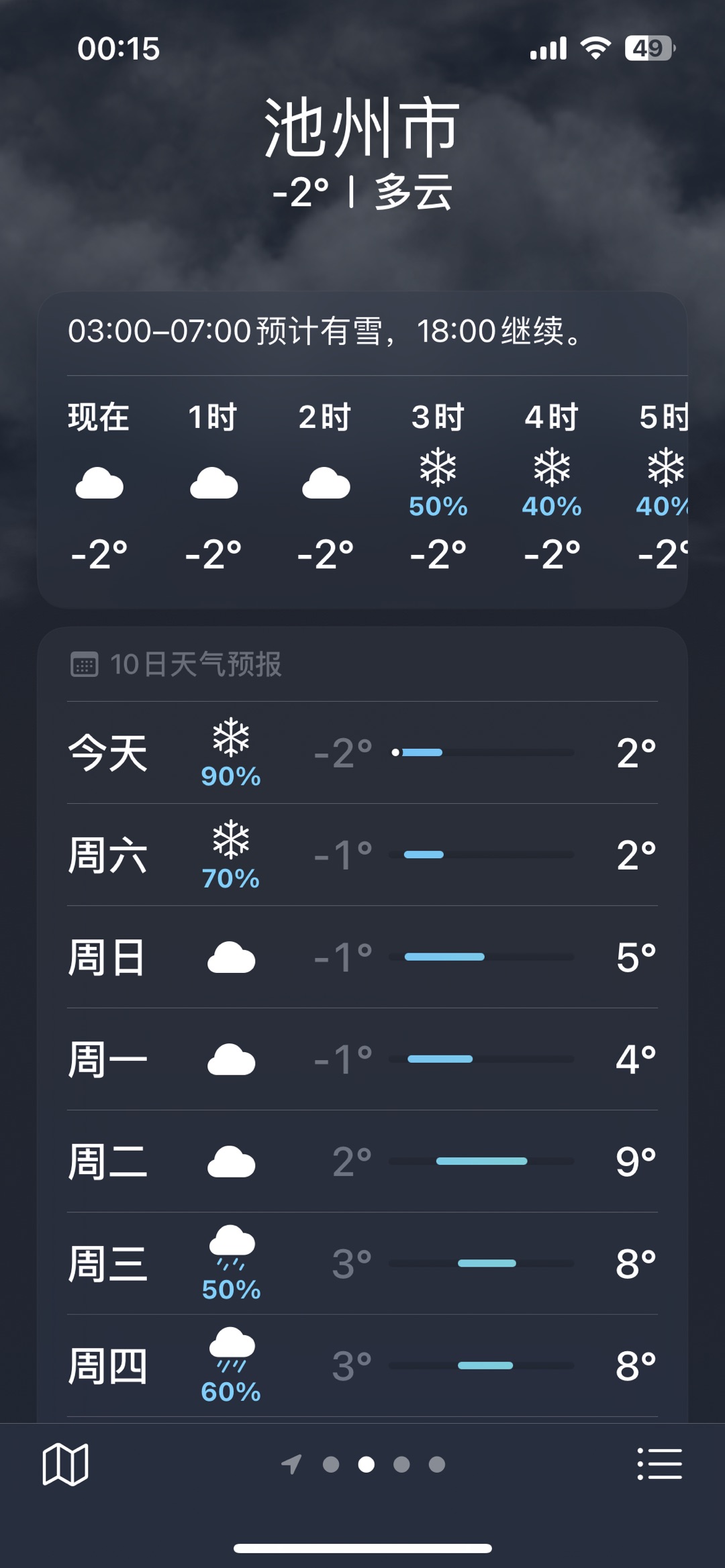
Task: Tap the 周一 temperature range bar
Action: pyautogui.click(x=481, y=1059)
